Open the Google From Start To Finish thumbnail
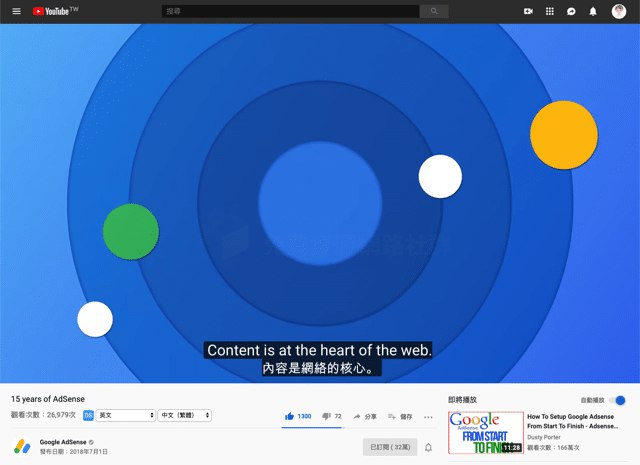640x465 pixels. pyautogui.click(x=486, y=433)
